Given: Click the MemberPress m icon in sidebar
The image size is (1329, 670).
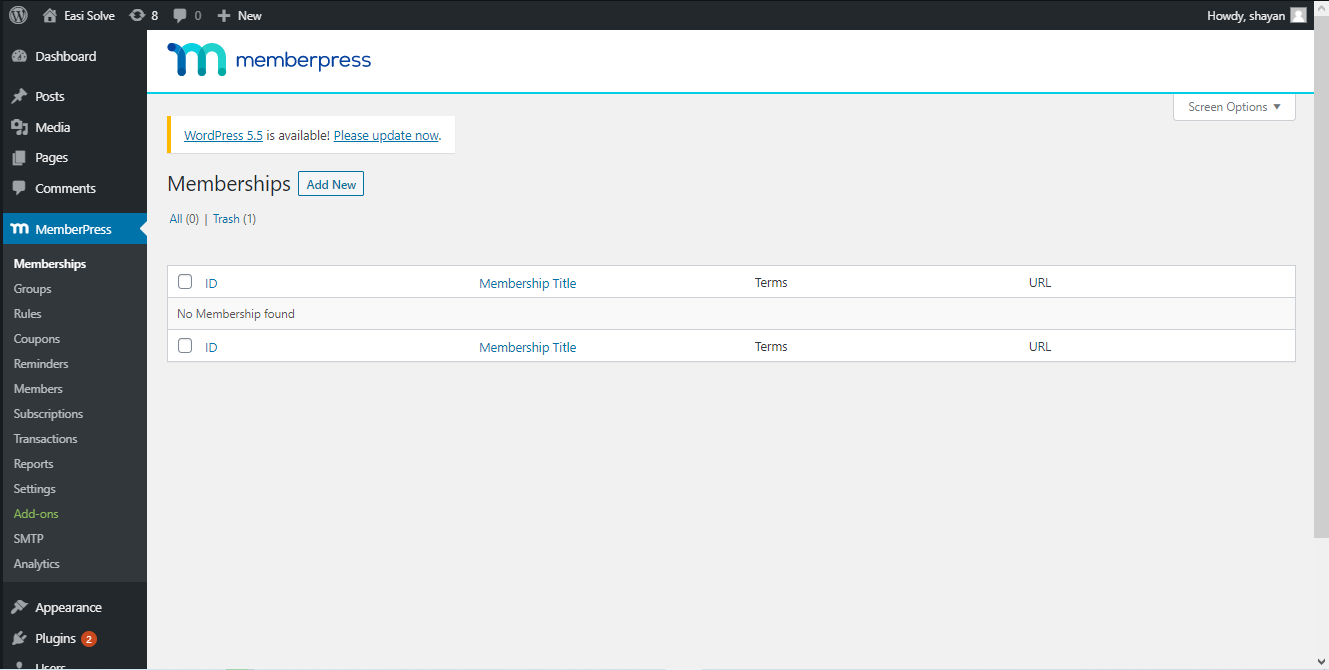Looking at the screenshot, I should pos(19,229).
